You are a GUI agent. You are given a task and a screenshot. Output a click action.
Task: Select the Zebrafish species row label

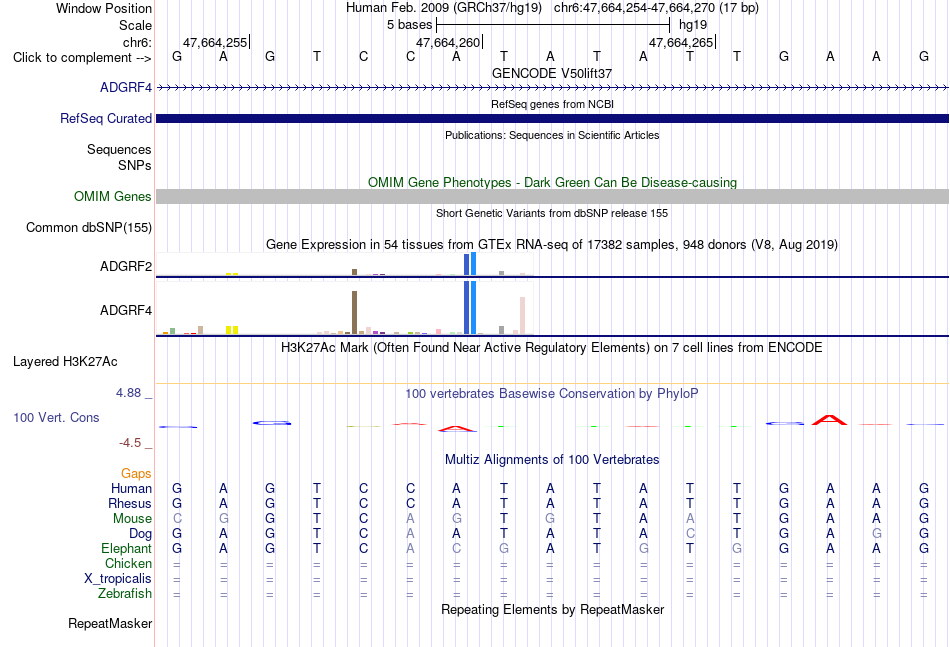[x=125, y=594]
